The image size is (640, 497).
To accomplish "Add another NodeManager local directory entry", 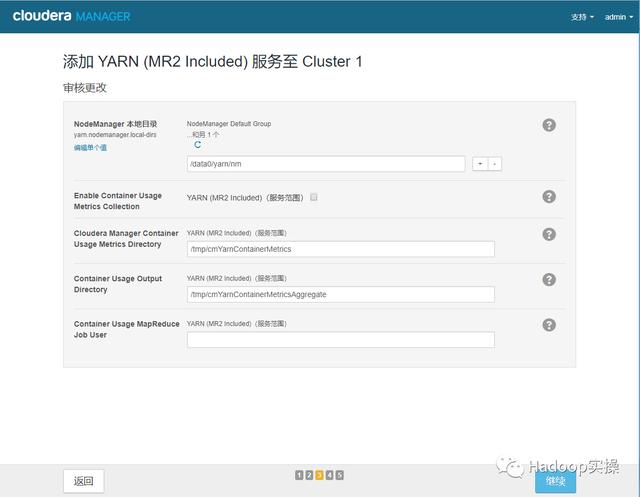I will tap(480, 164).
